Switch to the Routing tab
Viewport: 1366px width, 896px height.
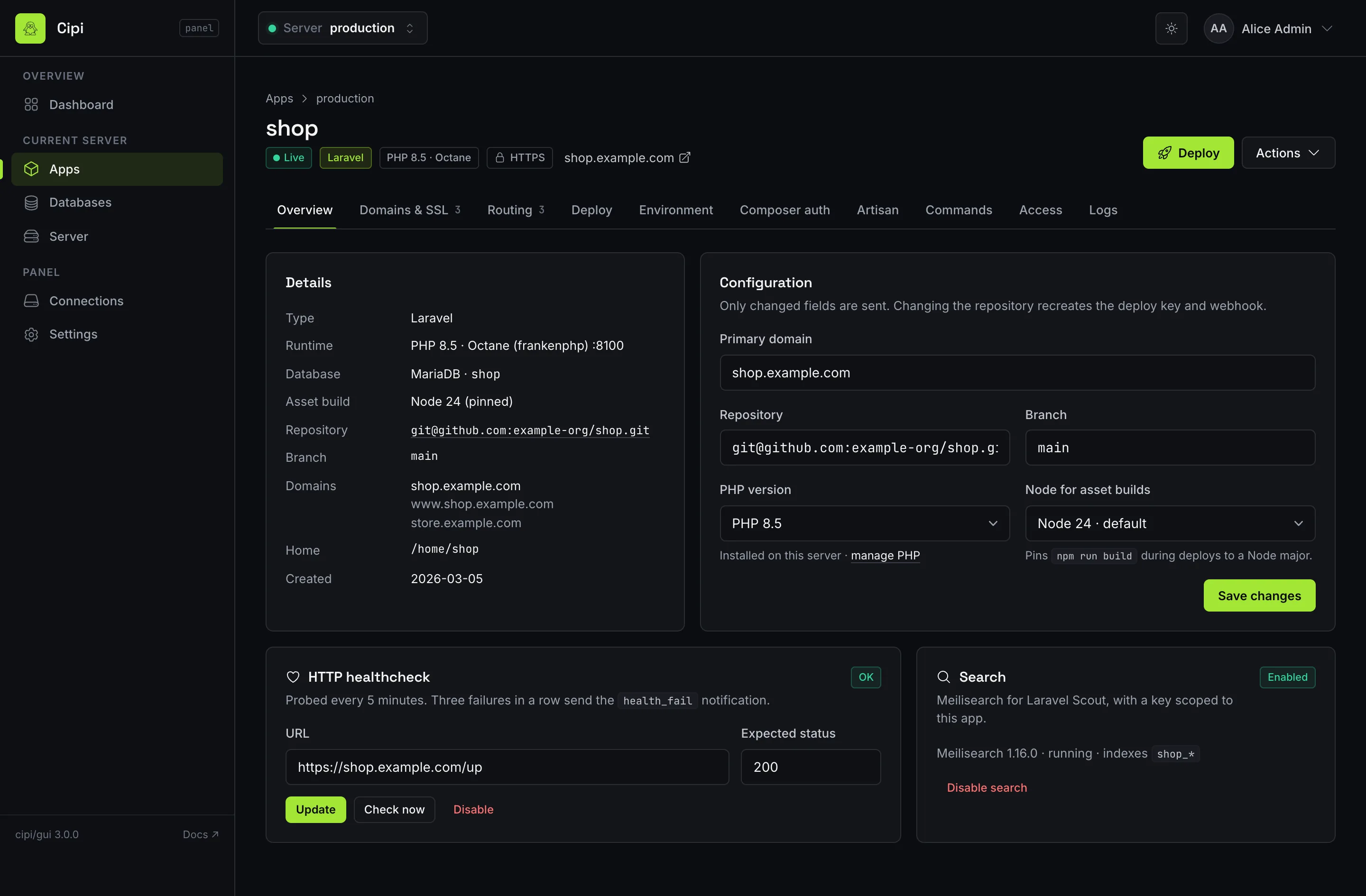click(x=516, y=210)
